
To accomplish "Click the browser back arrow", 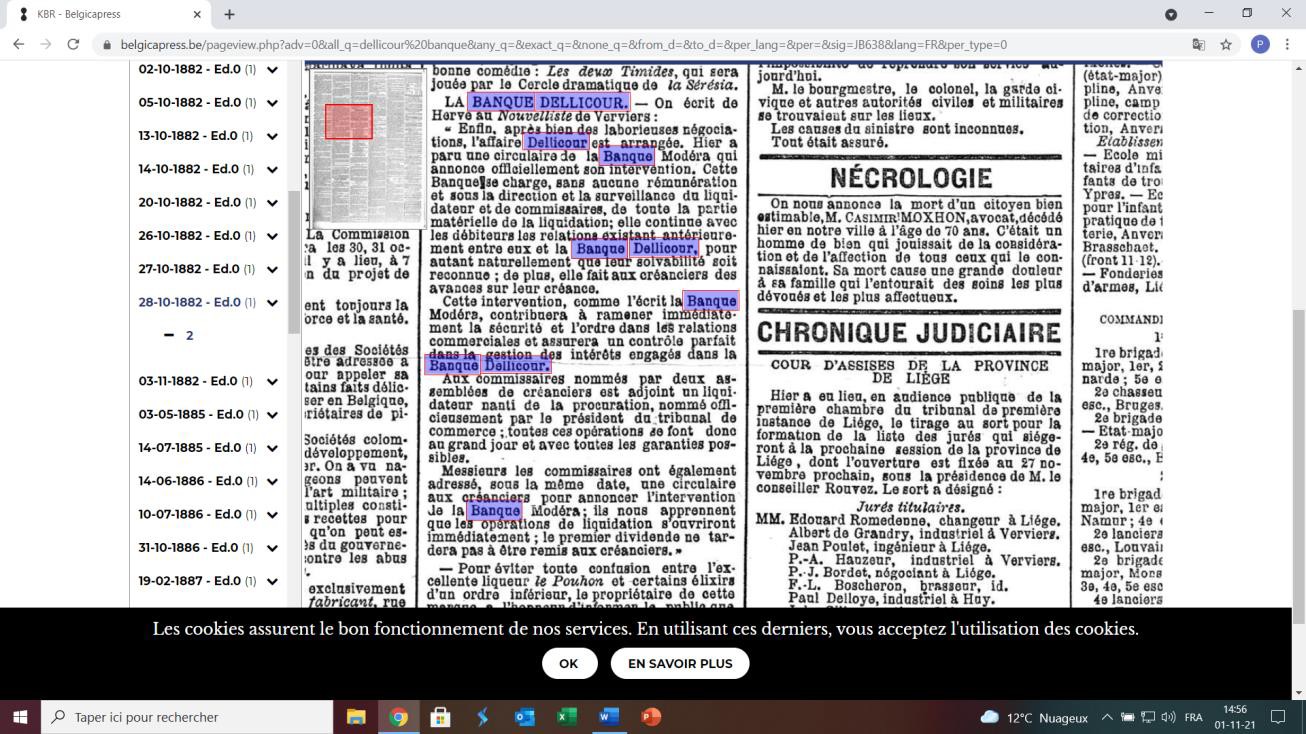I will [x=18, y=44].
